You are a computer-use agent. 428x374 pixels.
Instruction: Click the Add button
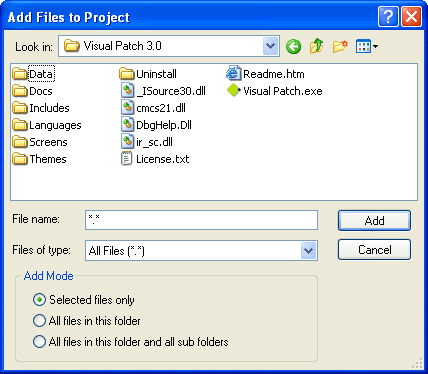click(x=374, y=220)
